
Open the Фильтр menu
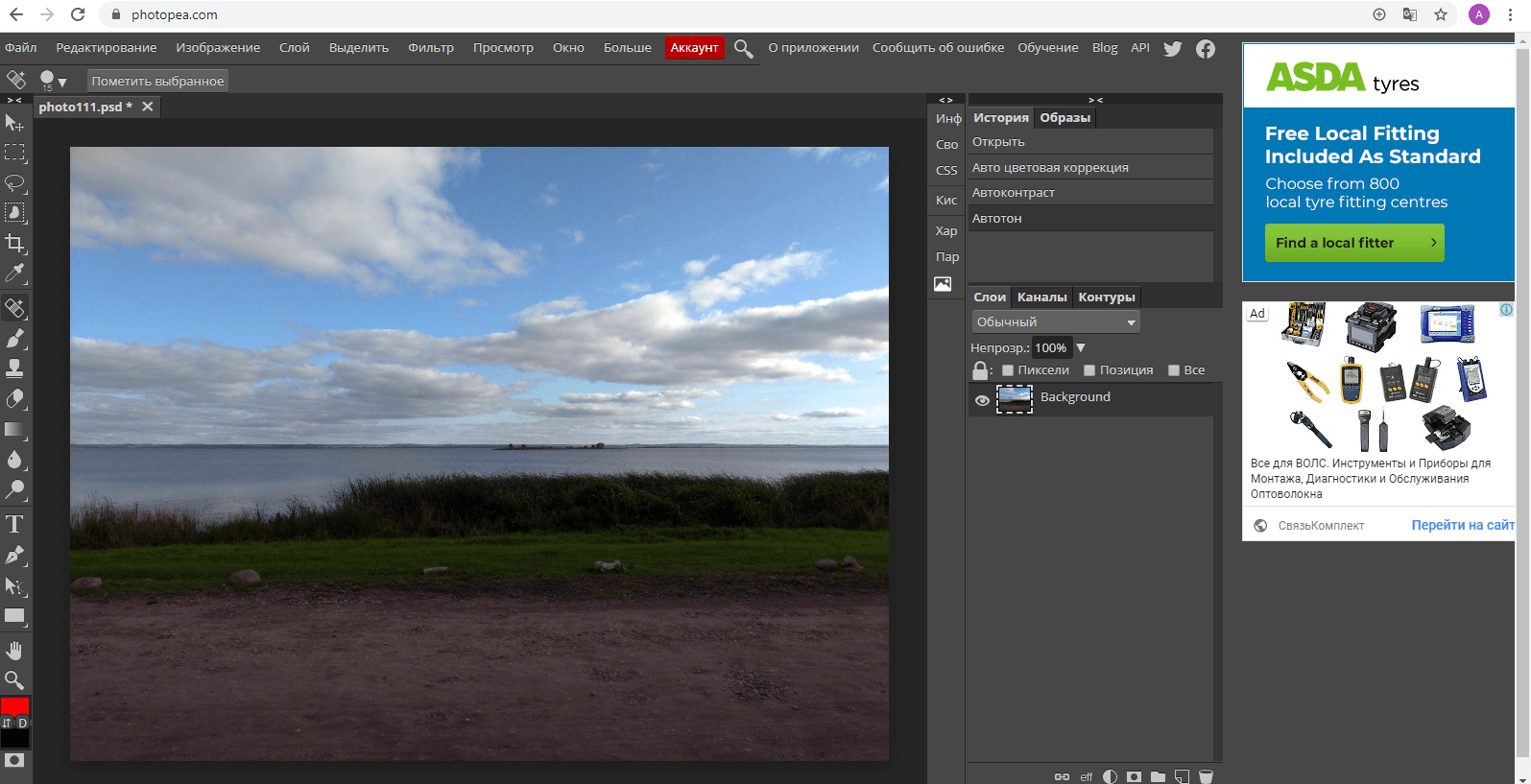(x=431, y=47)
